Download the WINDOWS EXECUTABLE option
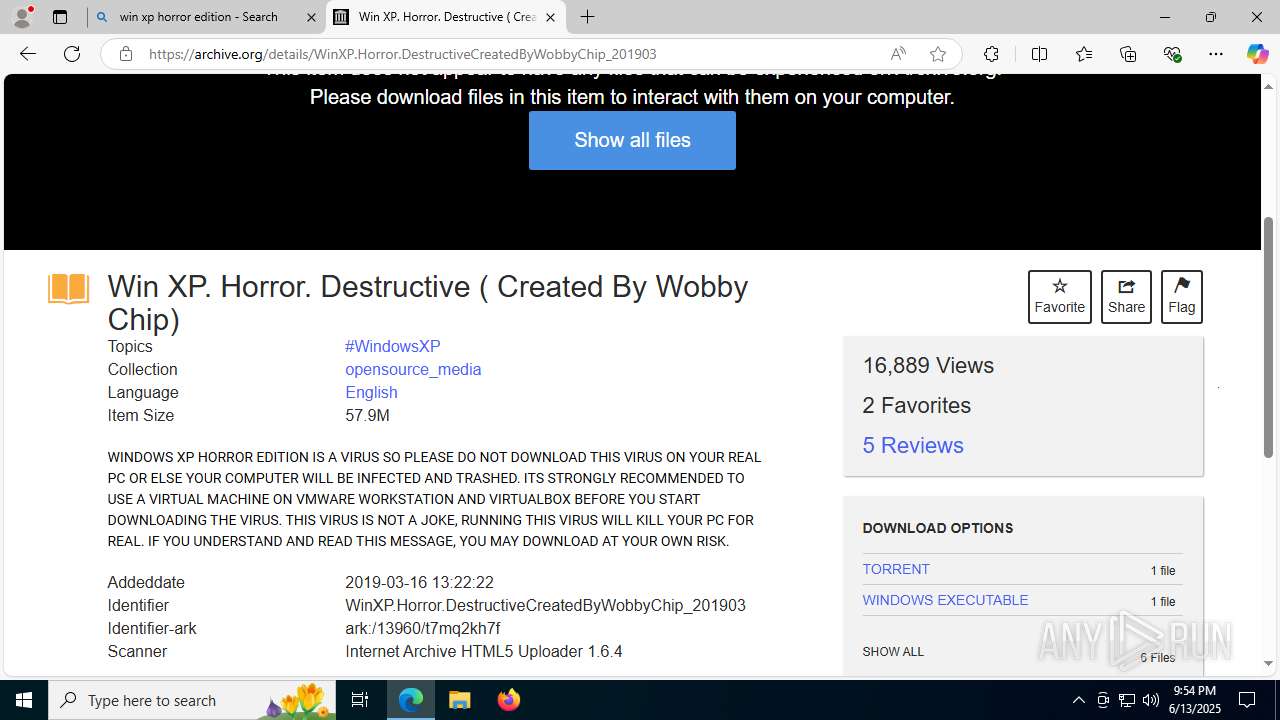The image size is (1280, 720). click(945, 600)
